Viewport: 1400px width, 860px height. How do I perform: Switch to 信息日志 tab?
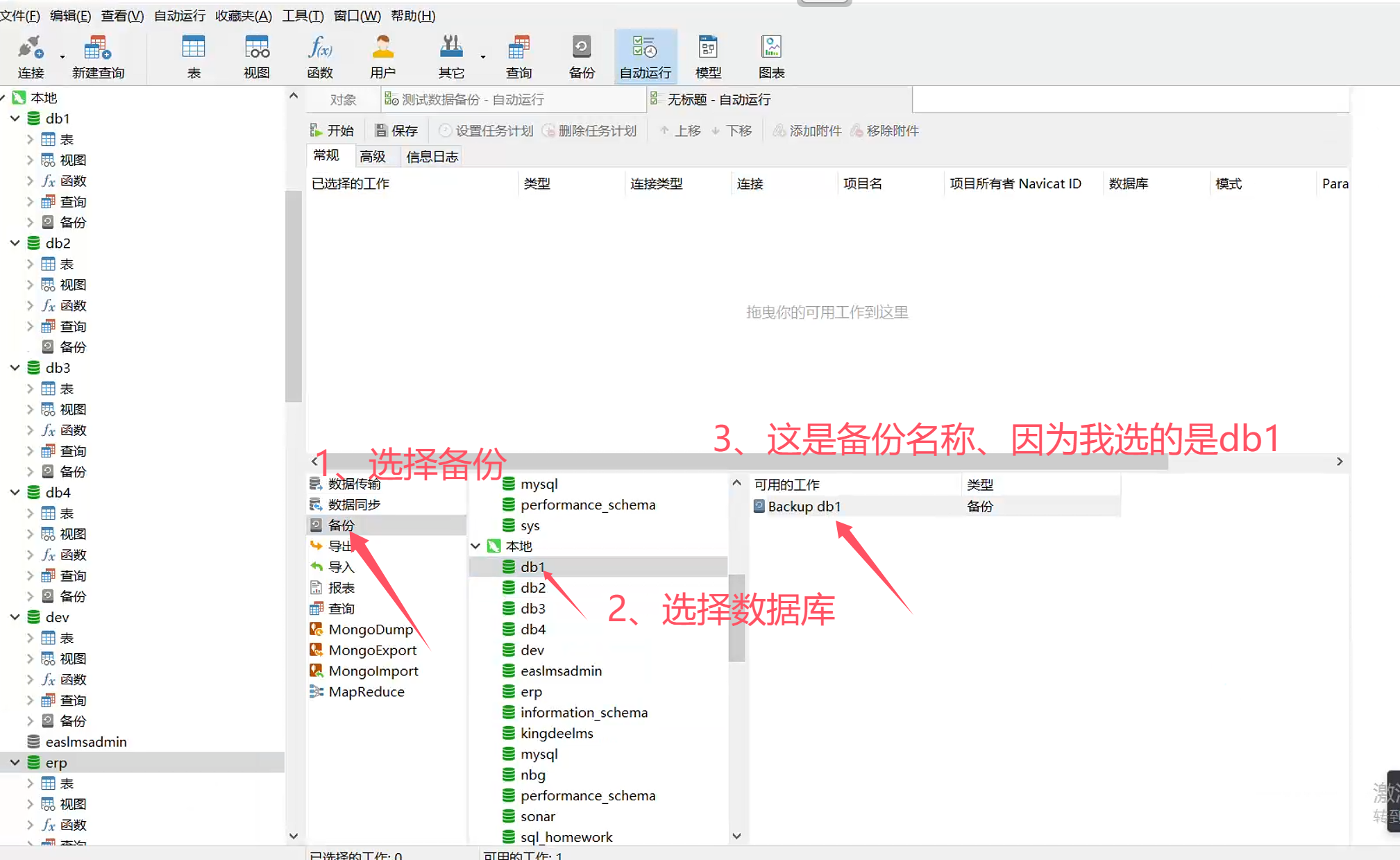point(432,156)
